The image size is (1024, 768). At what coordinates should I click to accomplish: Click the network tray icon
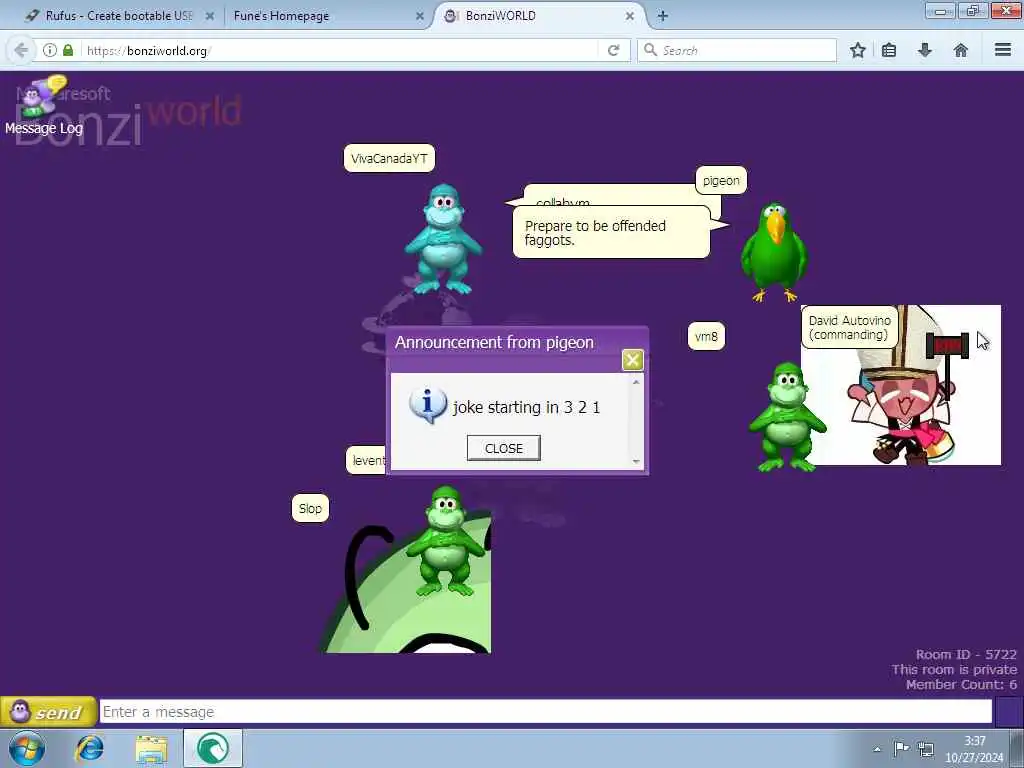click(x=925, y=748)
